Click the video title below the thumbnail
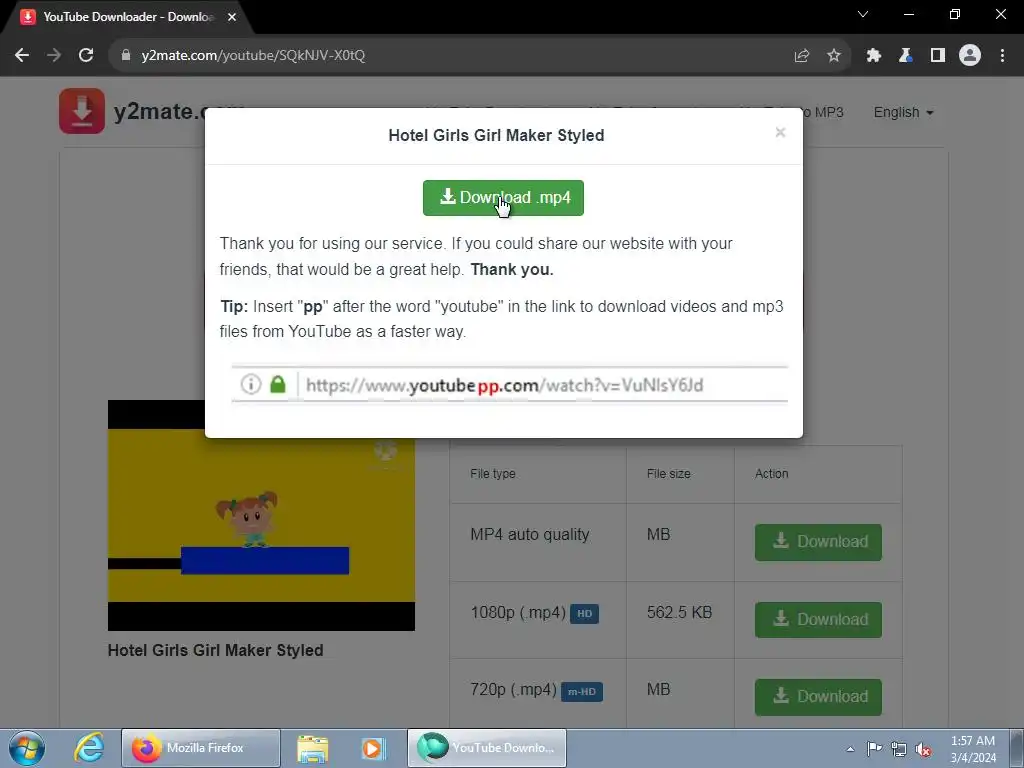The width and height of the screenshot is (1024, 768). point(216,650)
